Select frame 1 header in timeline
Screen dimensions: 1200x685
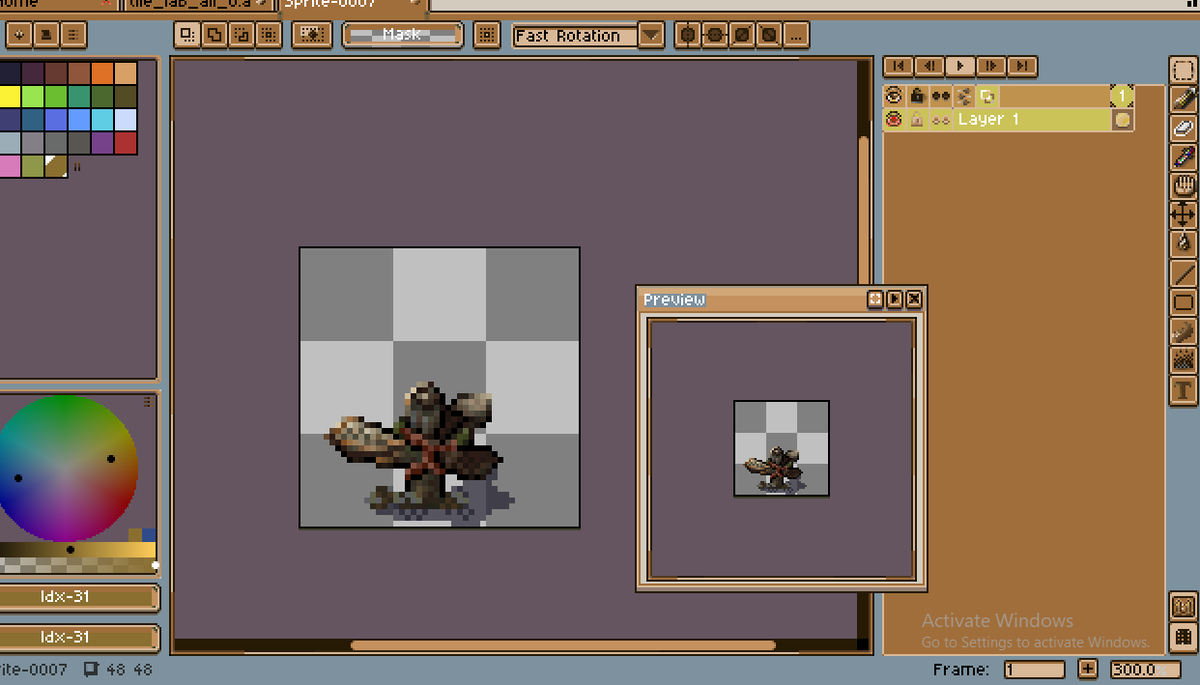click(x=1122, y=96)
